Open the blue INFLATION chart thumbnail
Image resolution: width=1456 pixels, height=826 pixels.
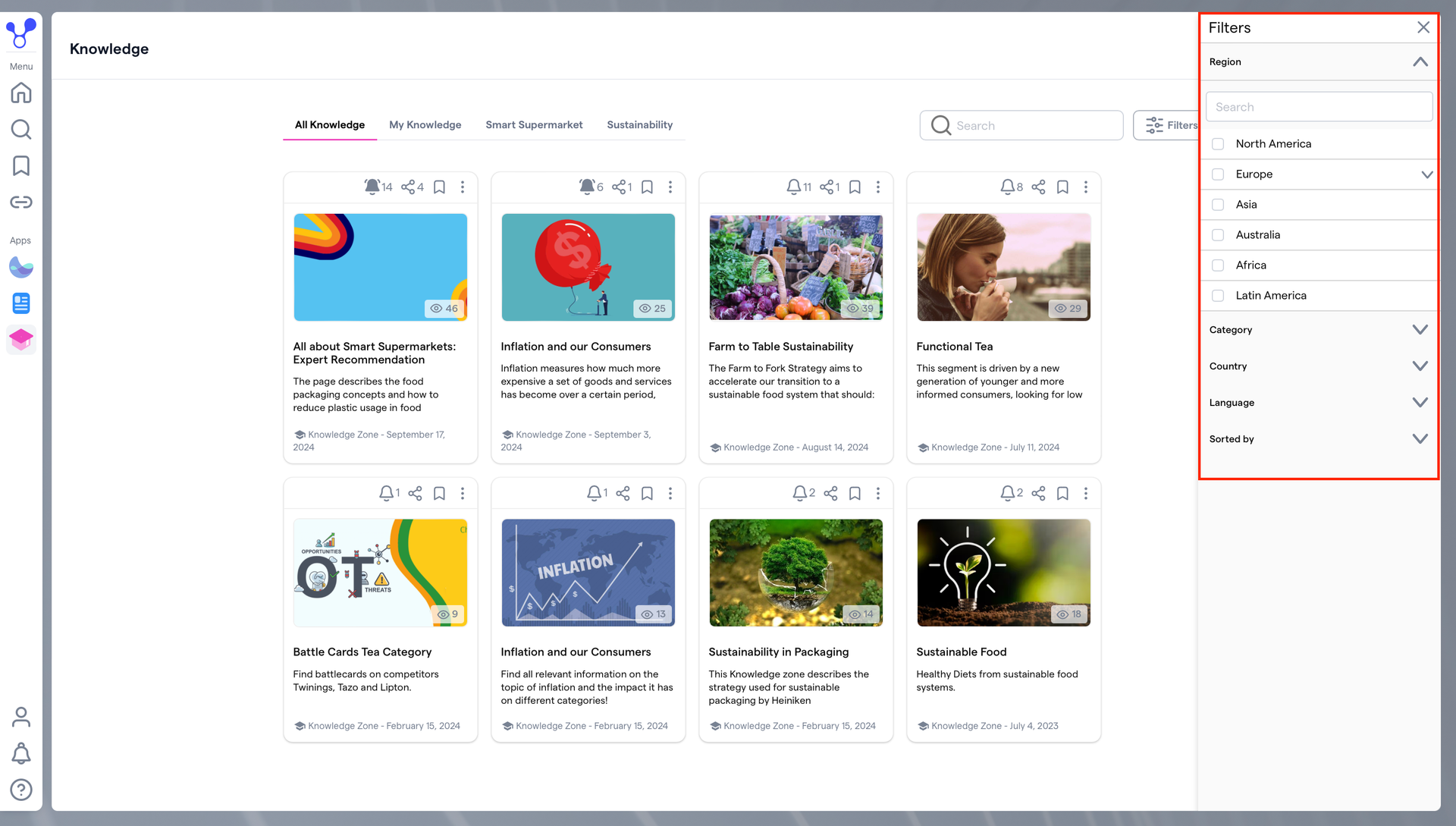(x=588, y=573)
